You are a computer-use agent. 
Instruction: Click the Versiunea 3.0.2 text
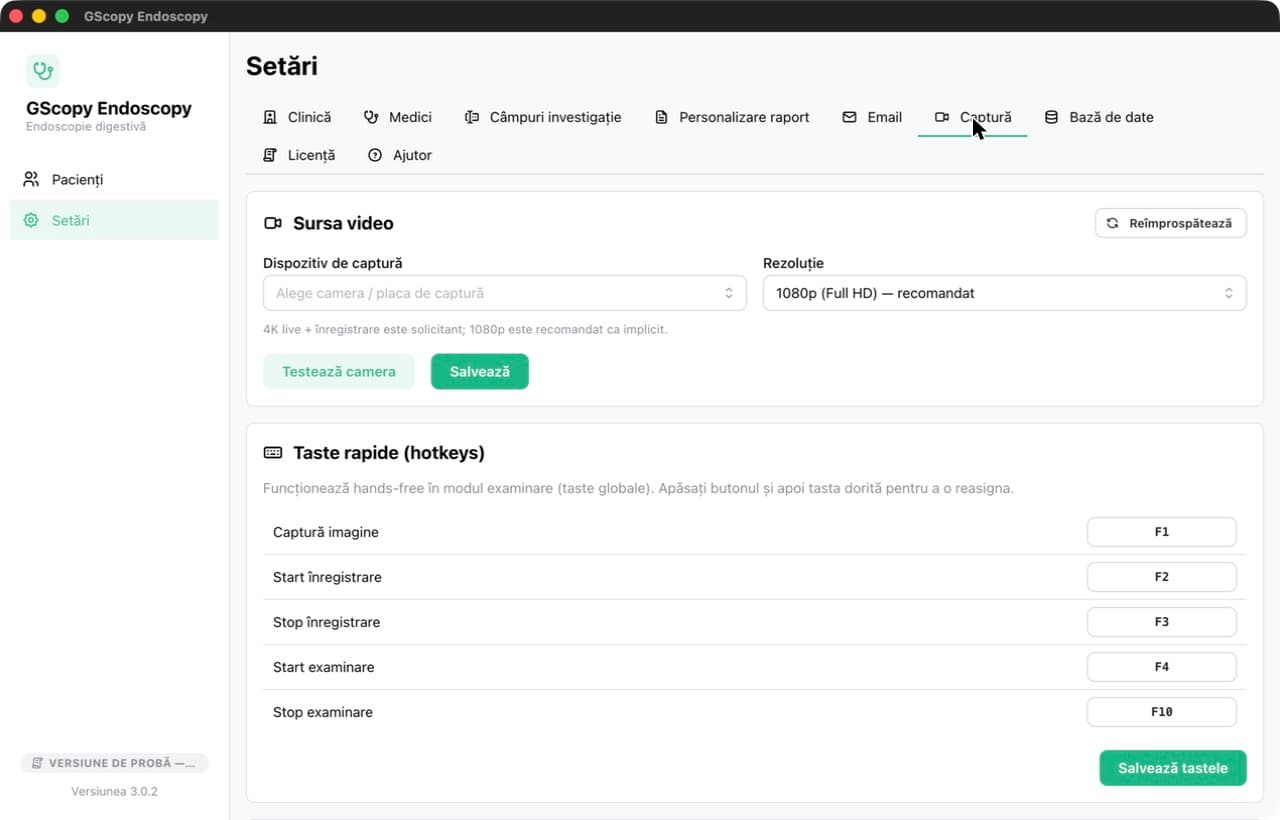coord(114,792)
